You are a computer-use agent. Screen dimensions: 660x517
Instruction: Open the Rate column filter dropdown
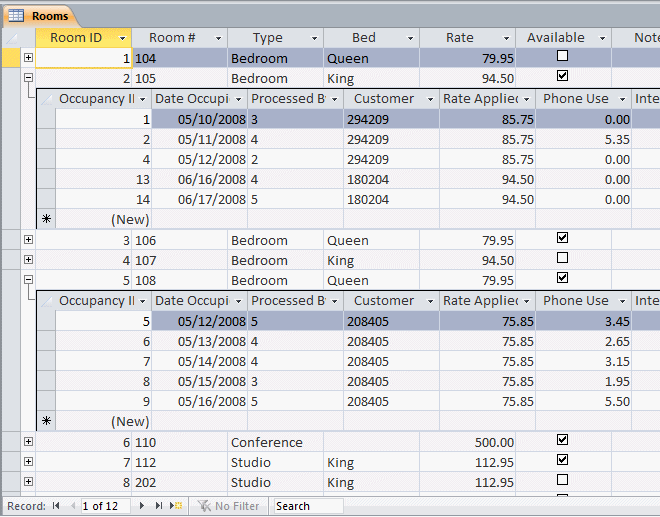point(506,38)
